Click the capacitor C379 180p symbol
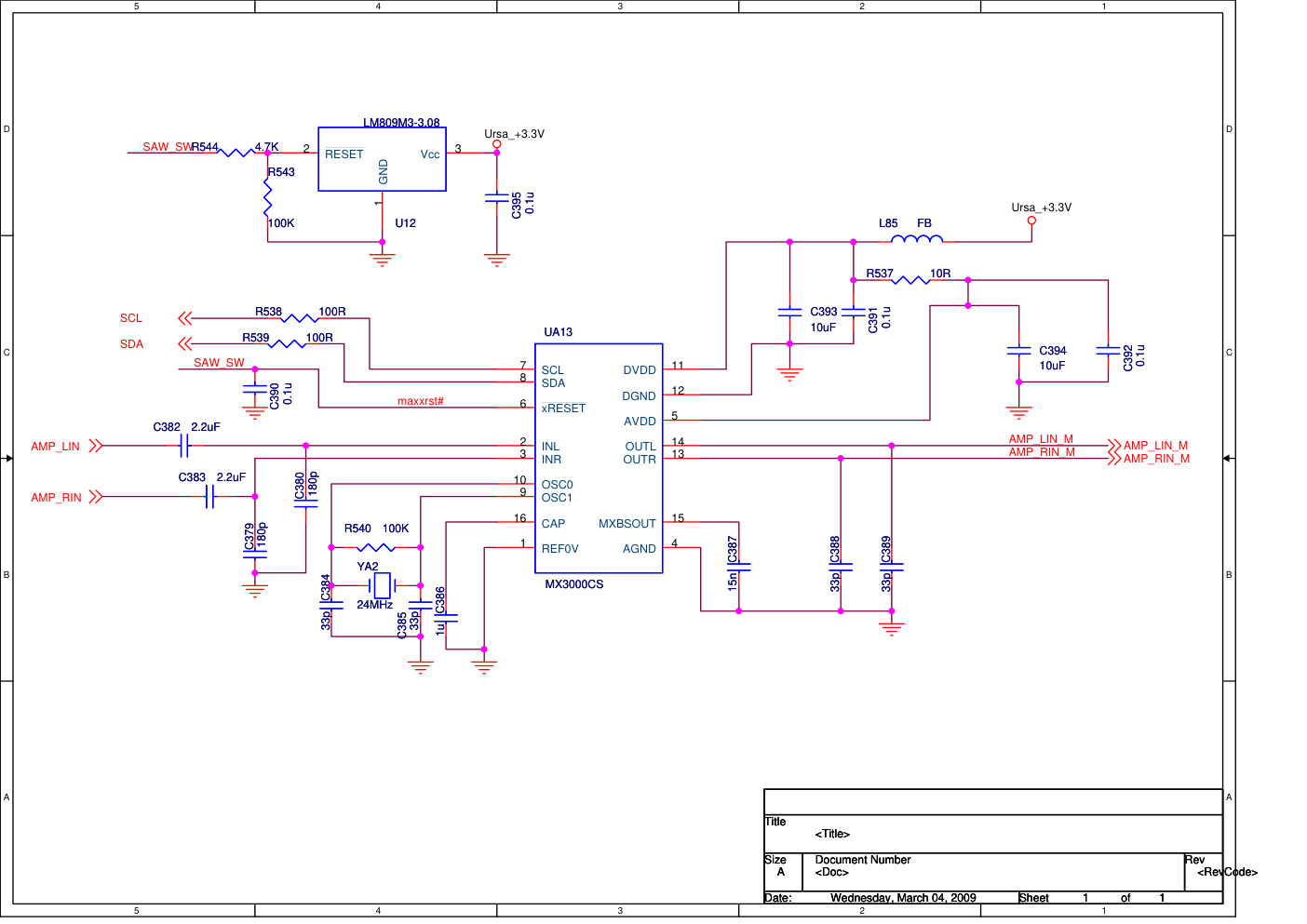Screen dimensions: 1307x924 pyautogui.click(x=255, y=554)
